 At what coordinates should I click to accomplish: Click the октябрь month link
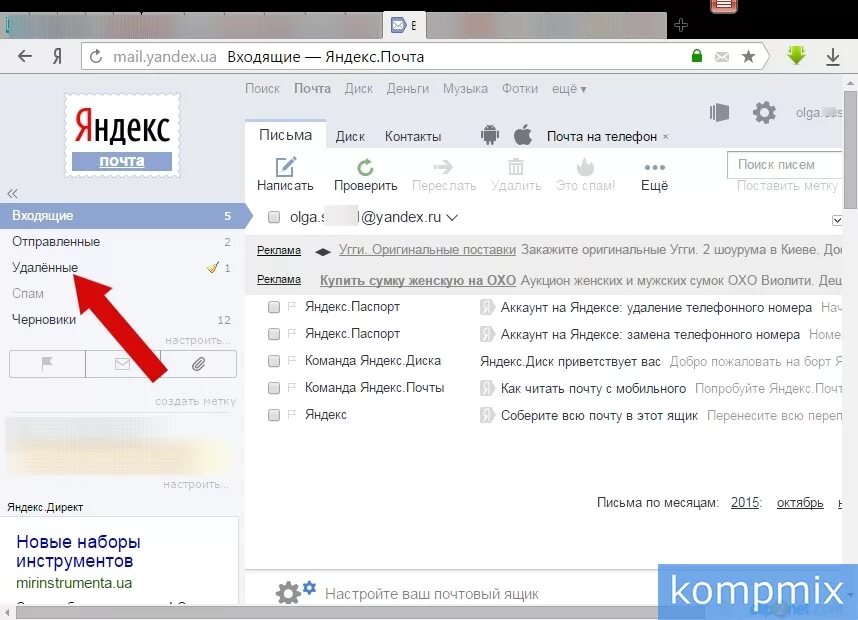click(x=800, y=502)
